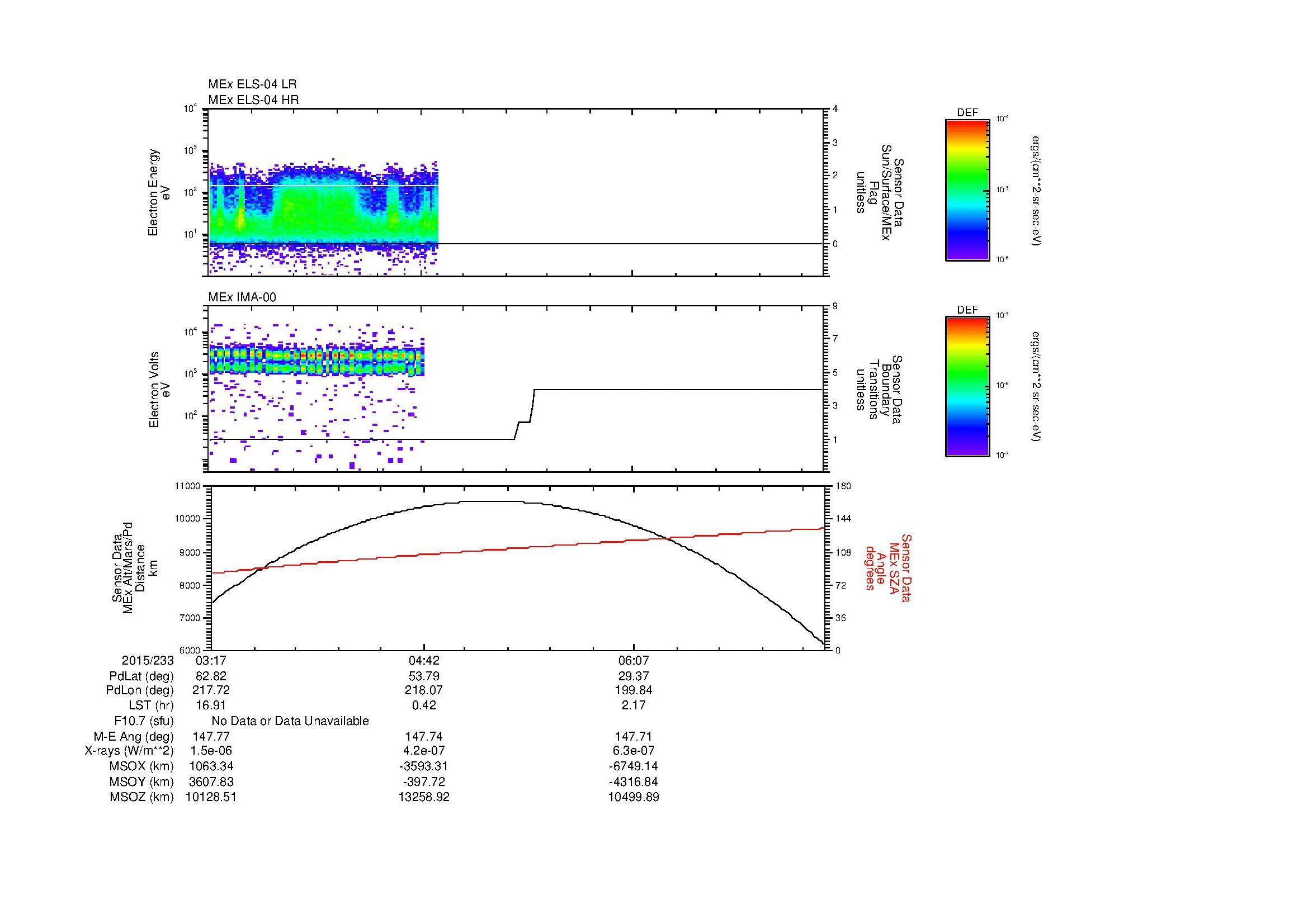1308x924 pixels.
Task: Click the time tick label '03:17'
Action: 211,660
